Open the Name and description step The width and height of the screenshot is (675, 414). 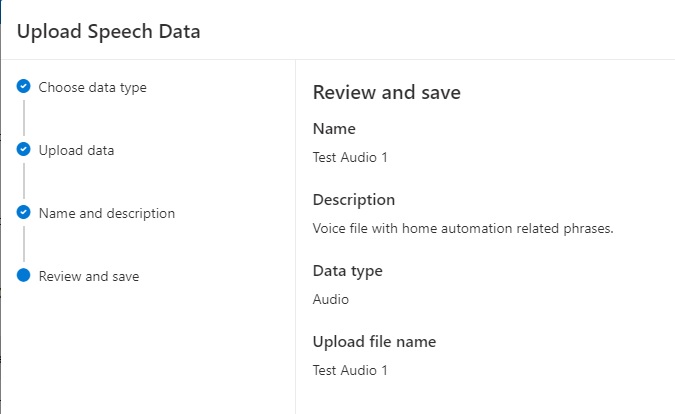coord(106,213)
